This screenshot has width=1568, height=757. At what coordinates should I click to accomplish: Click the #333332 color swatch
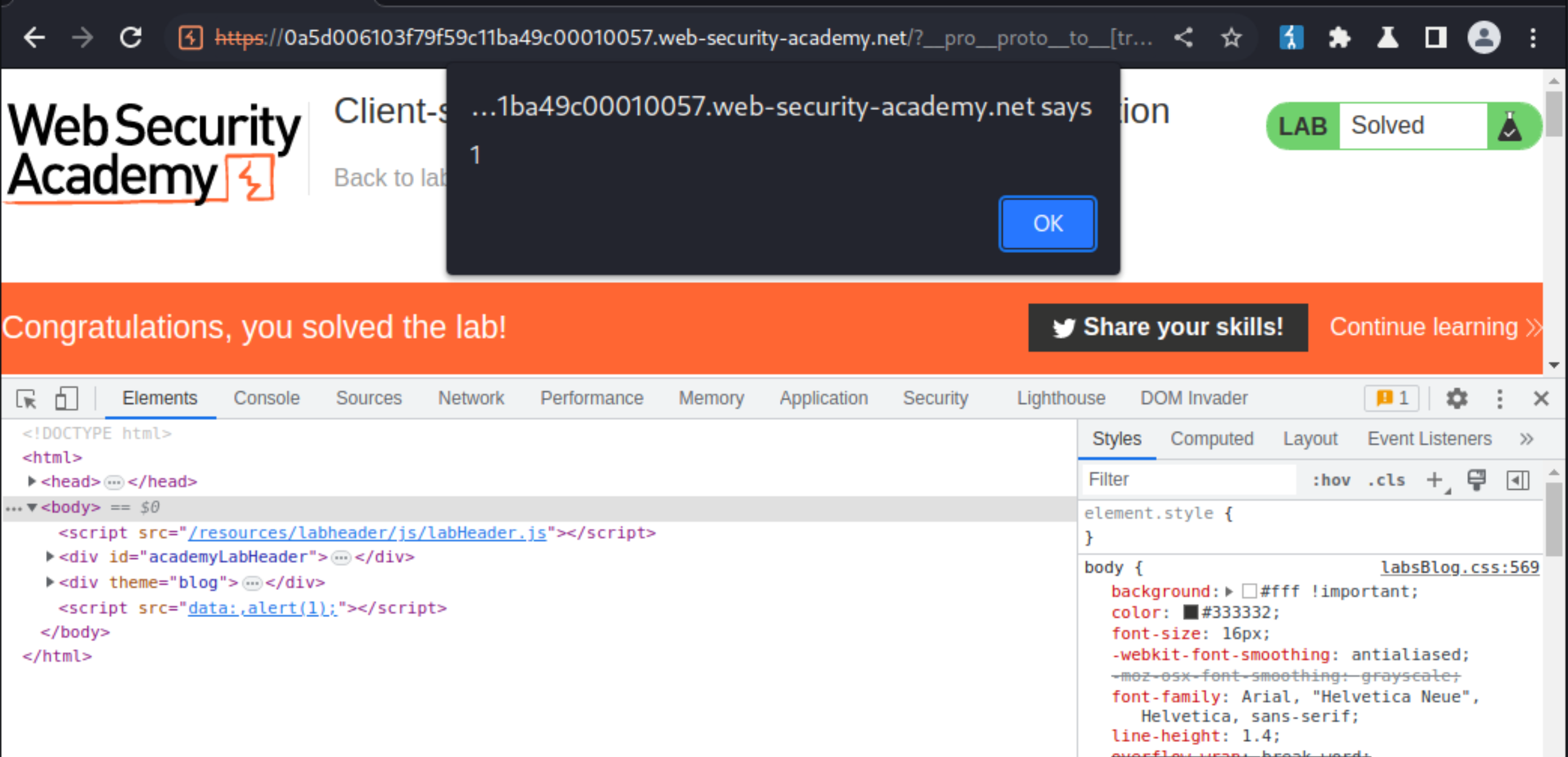pyautogui.click(x=1191, y=612)
